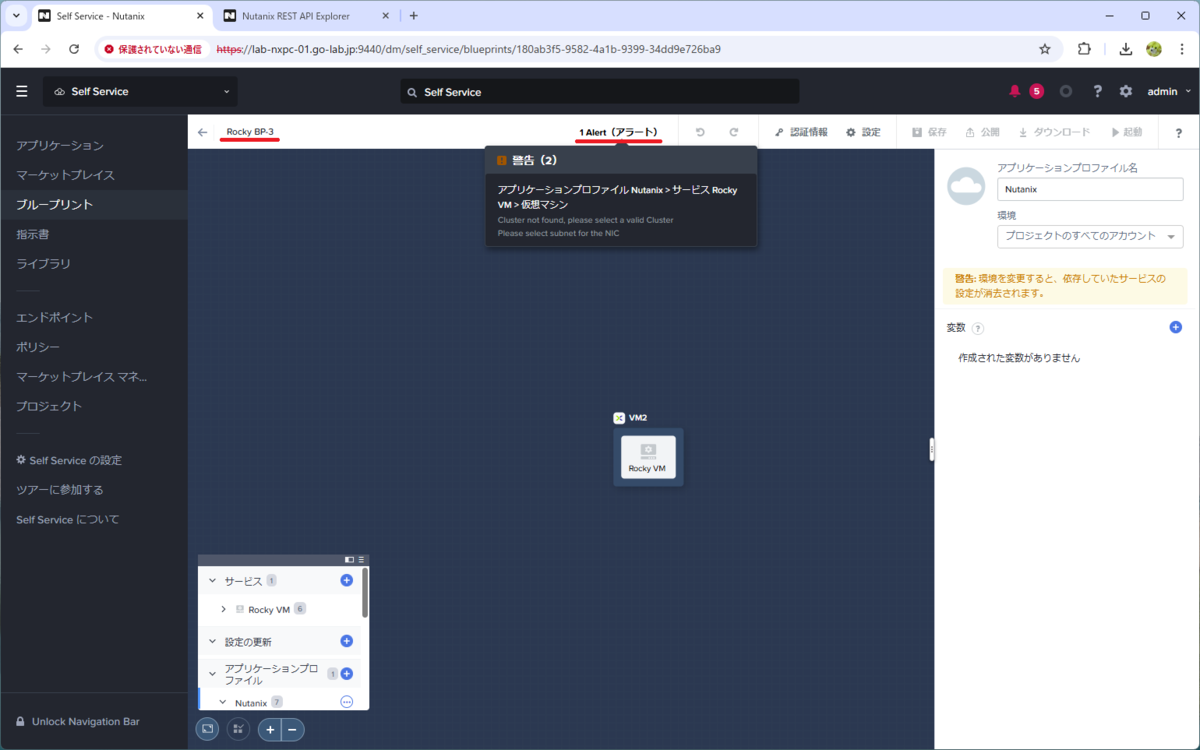
Task: Open the 環境 environment dropdown
Action: 1090,236
